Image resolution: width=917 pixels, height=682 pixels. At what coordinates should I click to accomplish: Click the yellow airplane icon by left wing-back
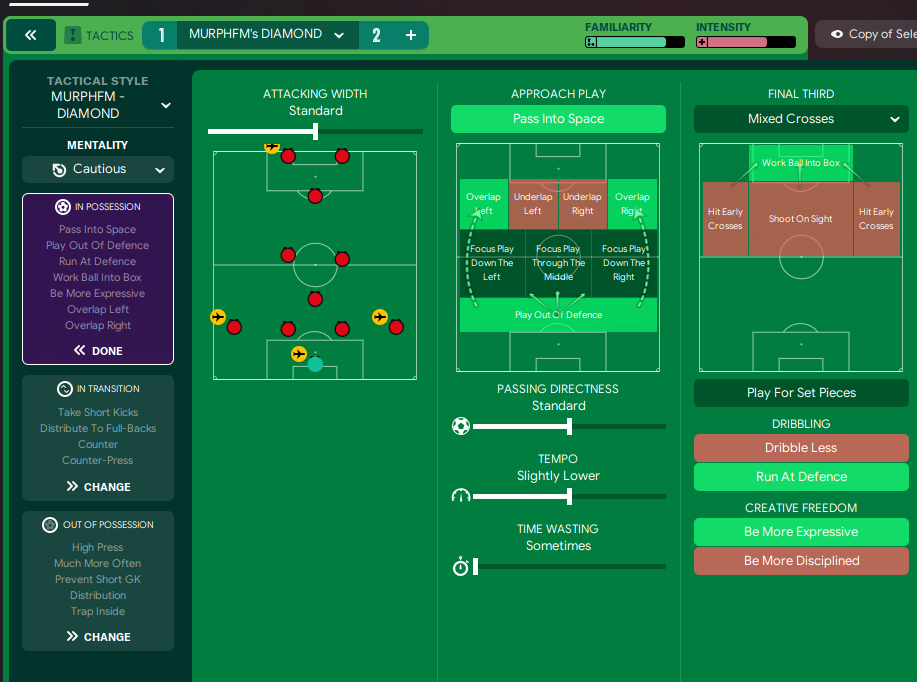(x=218, y=317)
